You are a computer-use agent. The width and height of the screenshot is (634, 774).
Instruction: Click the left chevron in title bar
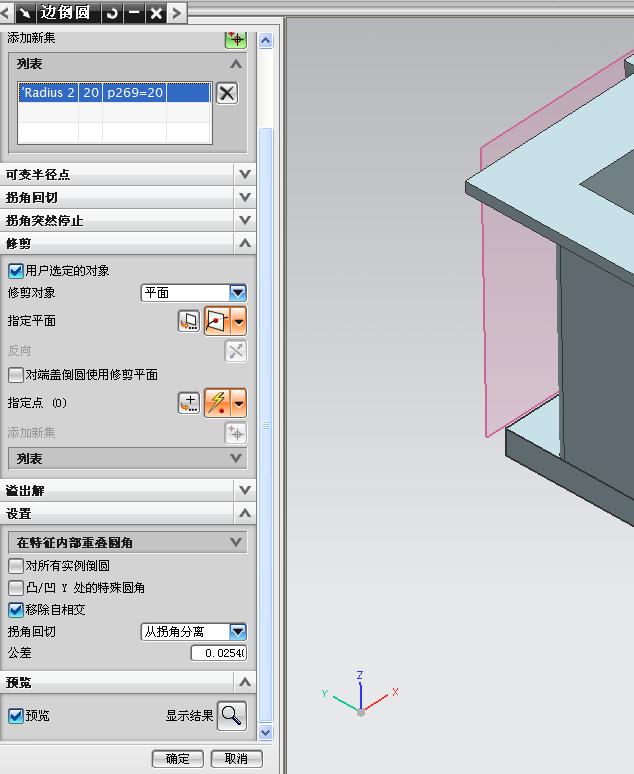click(5, 13)
